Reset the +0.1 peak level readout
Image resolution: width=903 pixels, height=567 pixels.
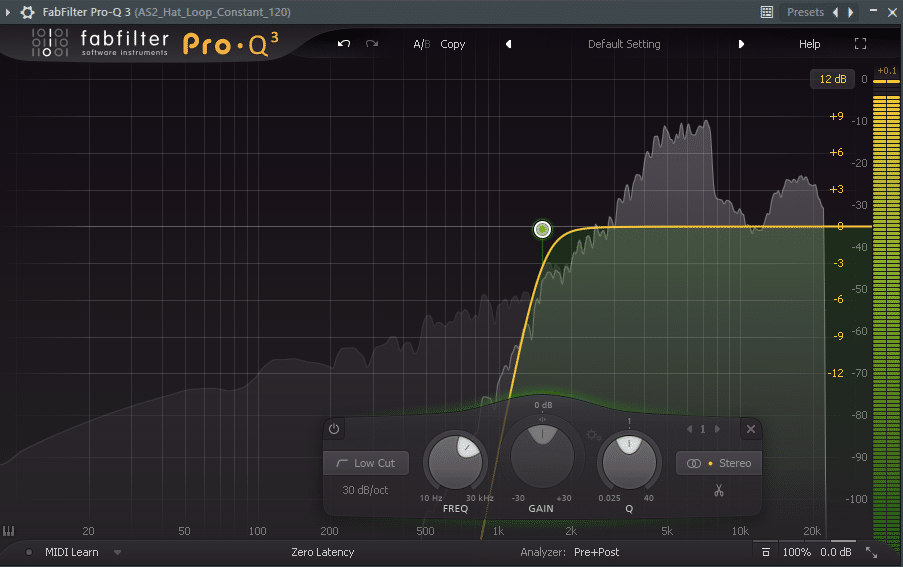coord(886,71)
